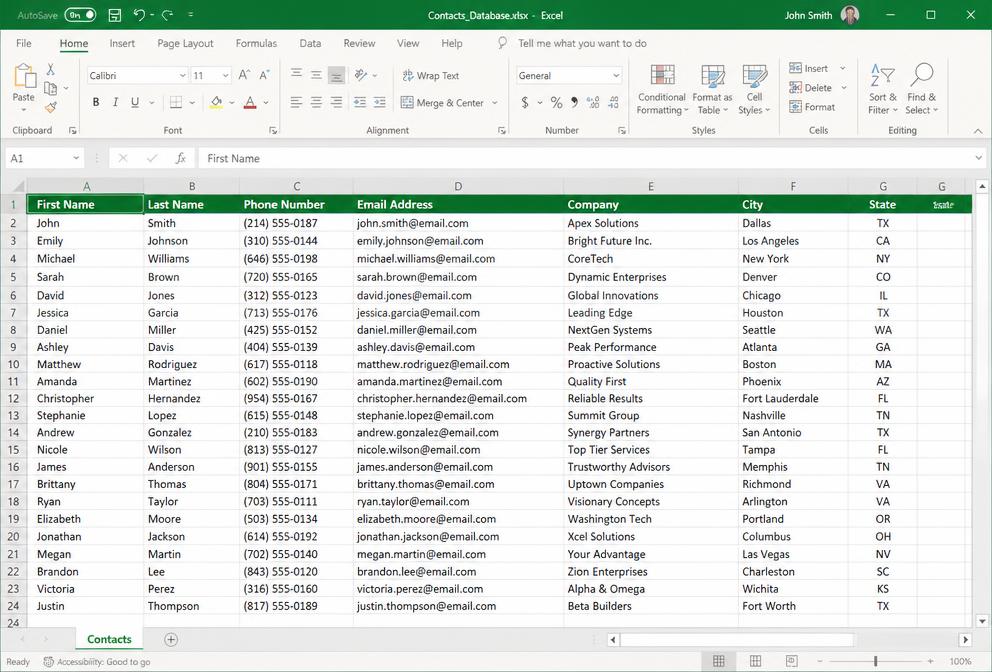992x672 pixels.
Task: Apply comma style format
Action: pos(574,102)
